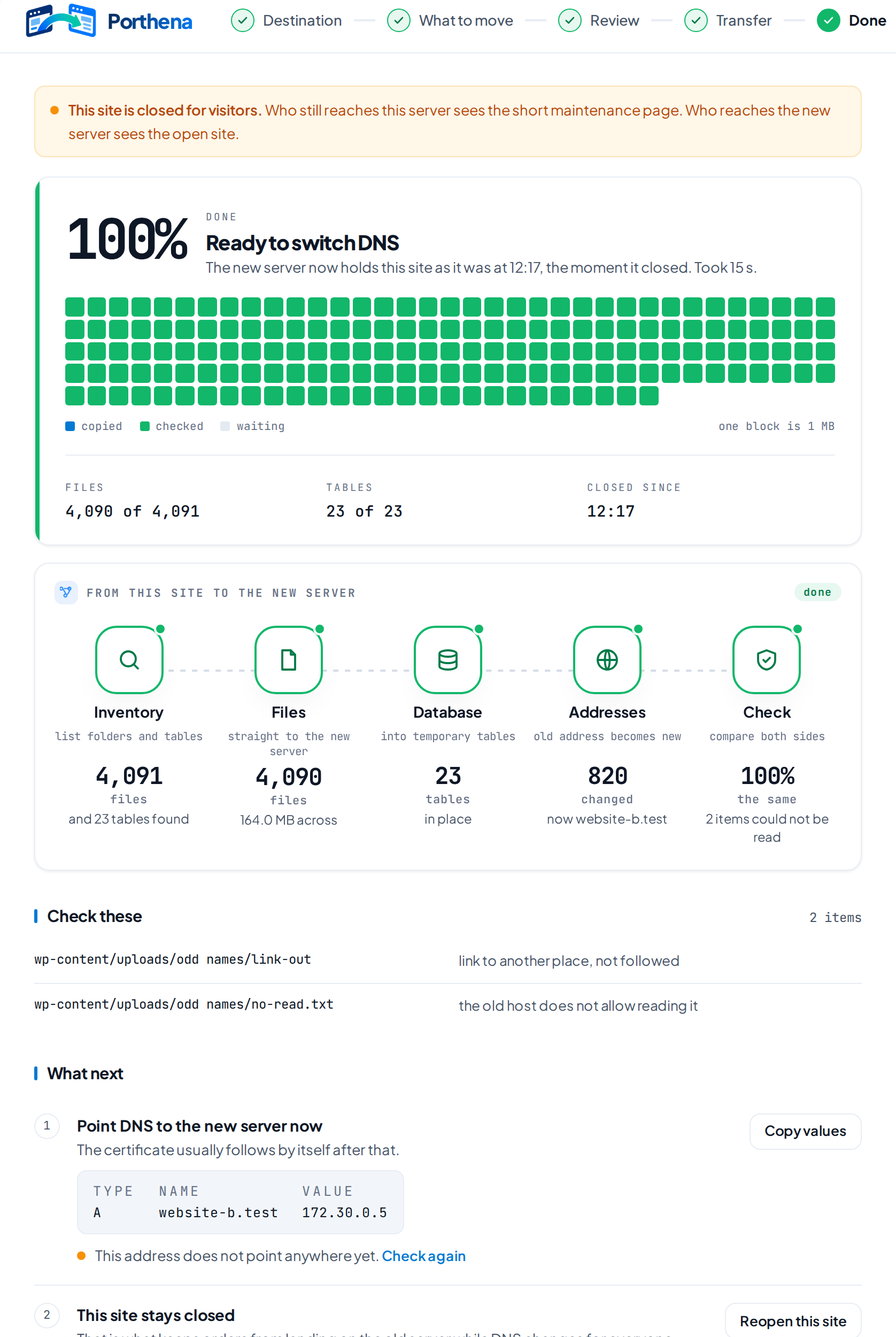The width and height of the screenshot is (896, 1337).
Task: Click the Done step green check icon
Action: [828, 20]
